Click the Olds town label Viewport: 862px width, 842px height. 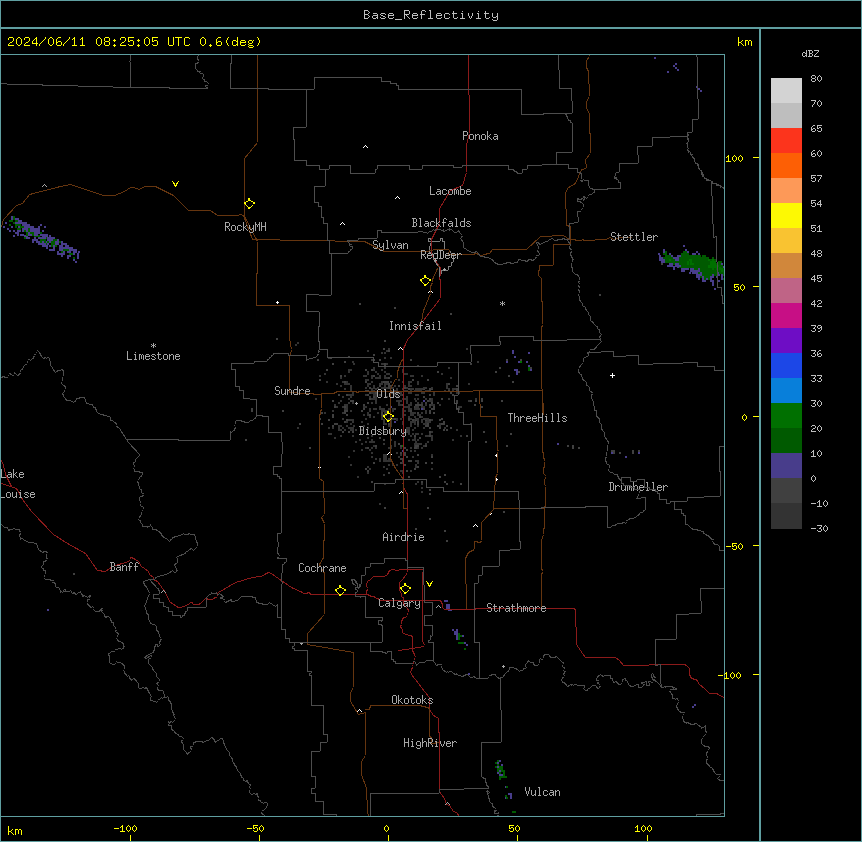pyautogui.click(x=388, y=394)
